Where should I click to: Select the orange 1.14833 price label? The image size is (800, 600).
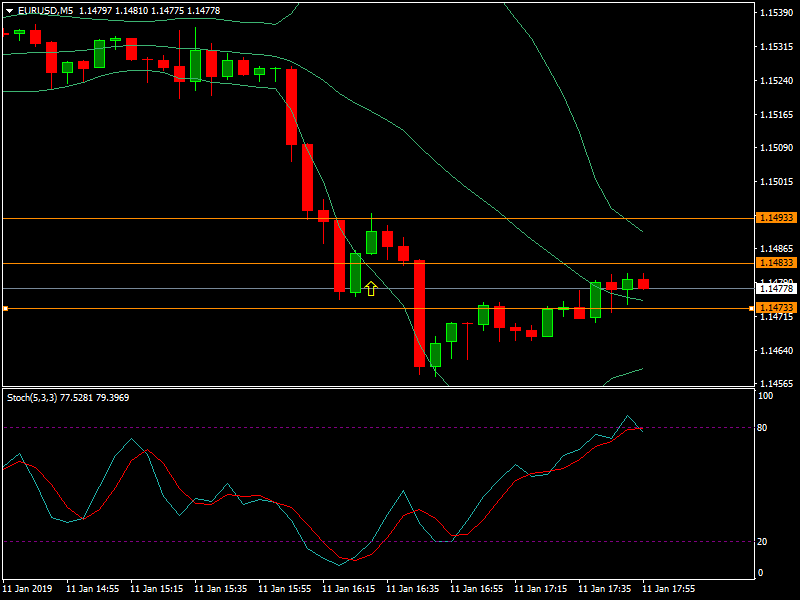click(x=776, y=263)
